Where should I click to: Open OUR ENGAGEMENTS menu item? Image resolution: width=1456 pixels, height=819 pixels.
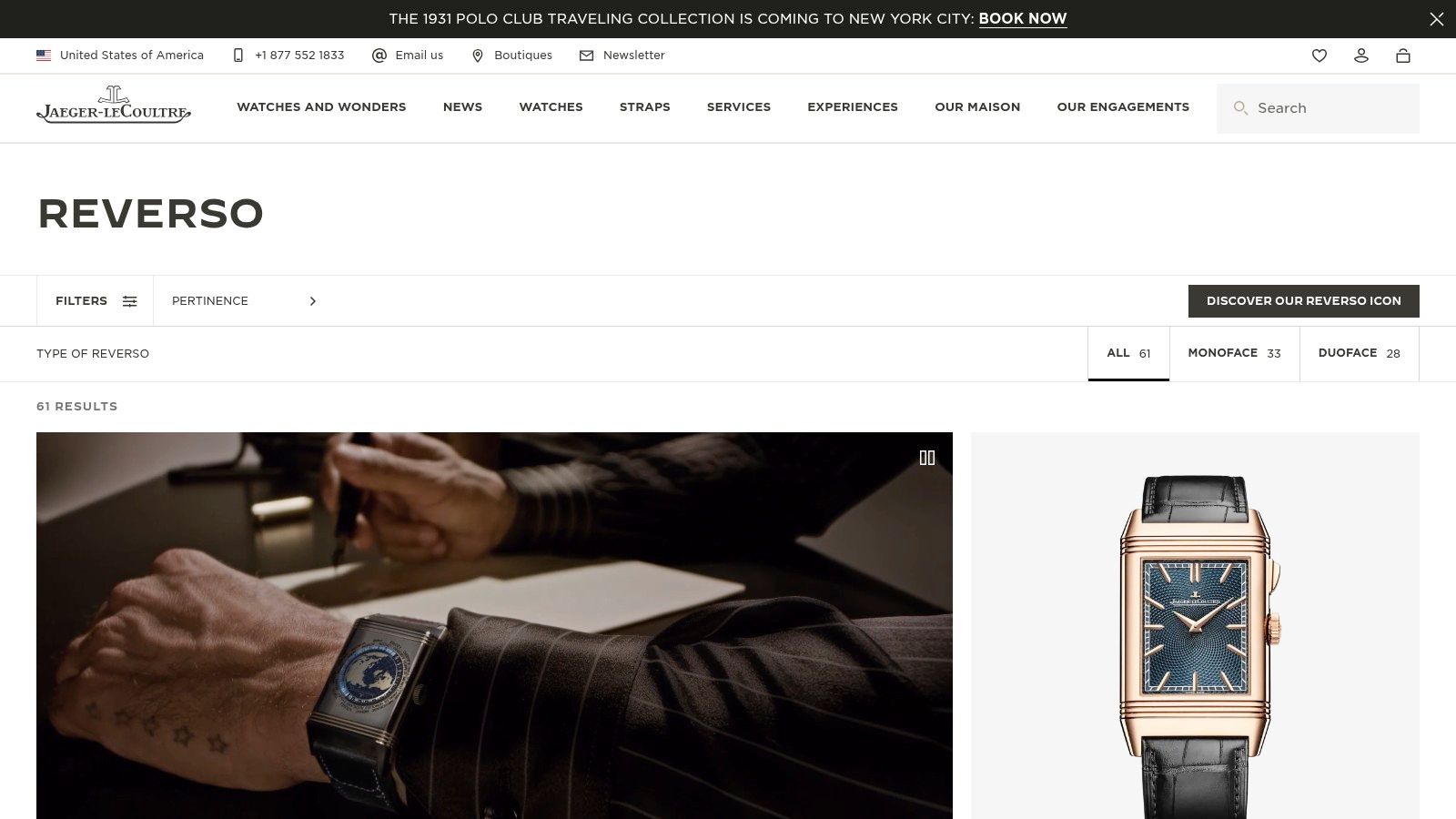coord(1123,107)
